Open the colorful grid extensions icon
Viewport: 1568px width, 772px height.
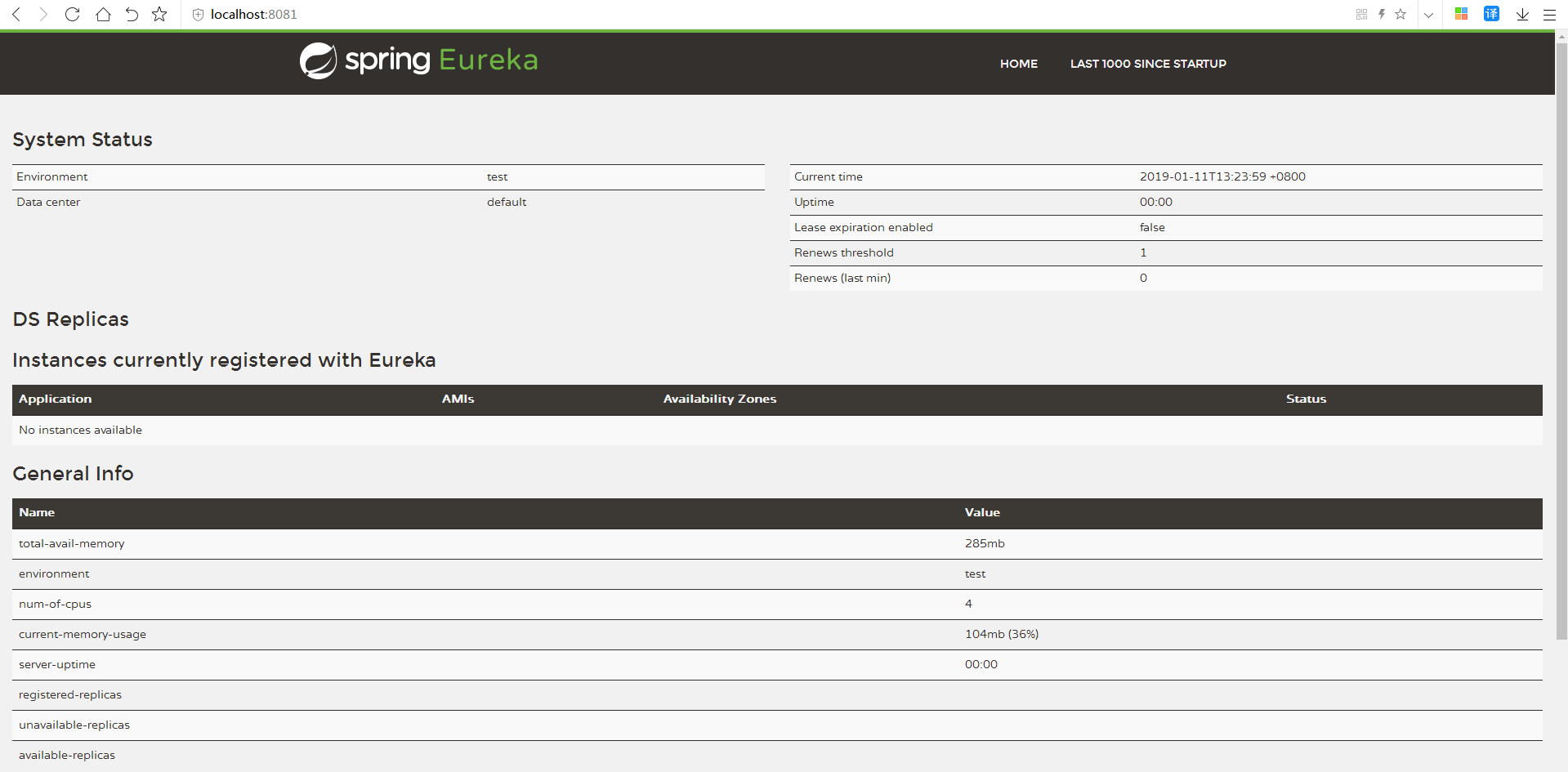[x=1462, y=14]
